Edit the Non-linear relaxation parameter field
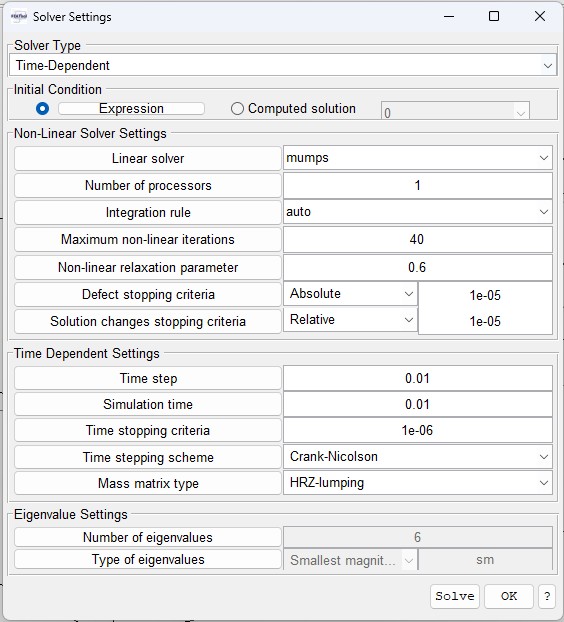 coord(418,267)
